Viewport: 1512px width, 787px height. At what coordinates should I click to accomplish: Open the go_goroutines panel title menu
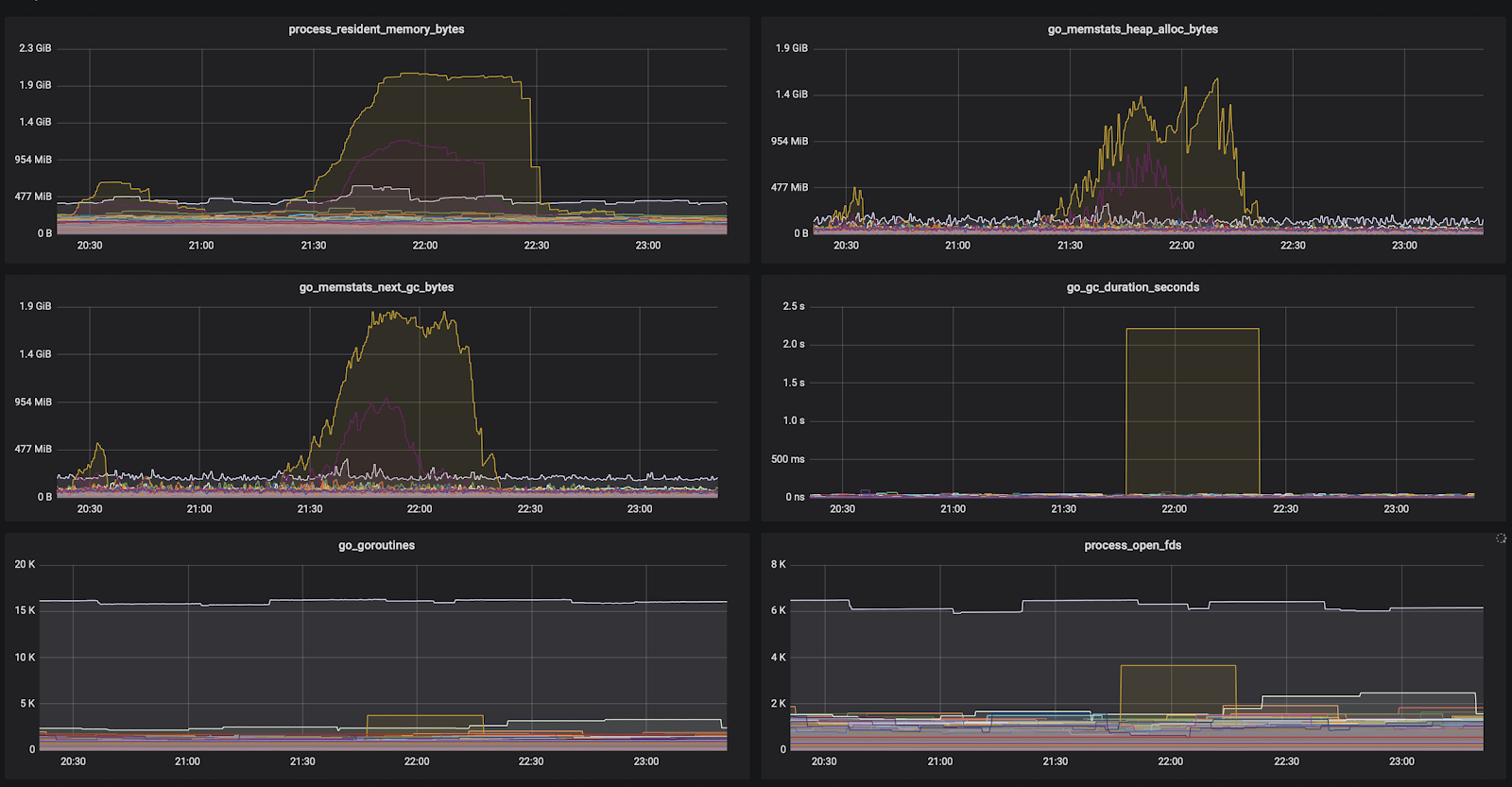376,545
